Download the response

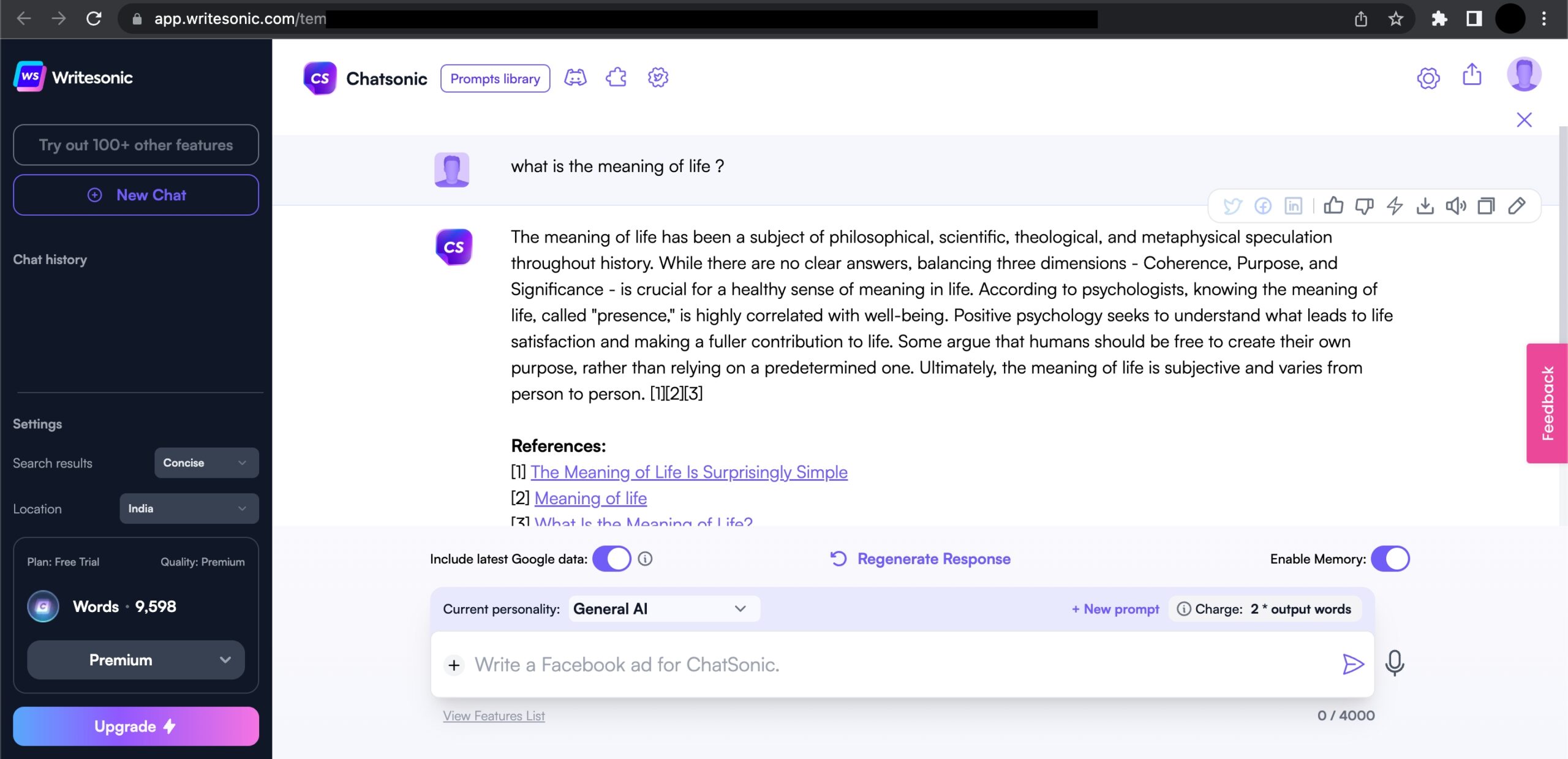click(1425, 206)
